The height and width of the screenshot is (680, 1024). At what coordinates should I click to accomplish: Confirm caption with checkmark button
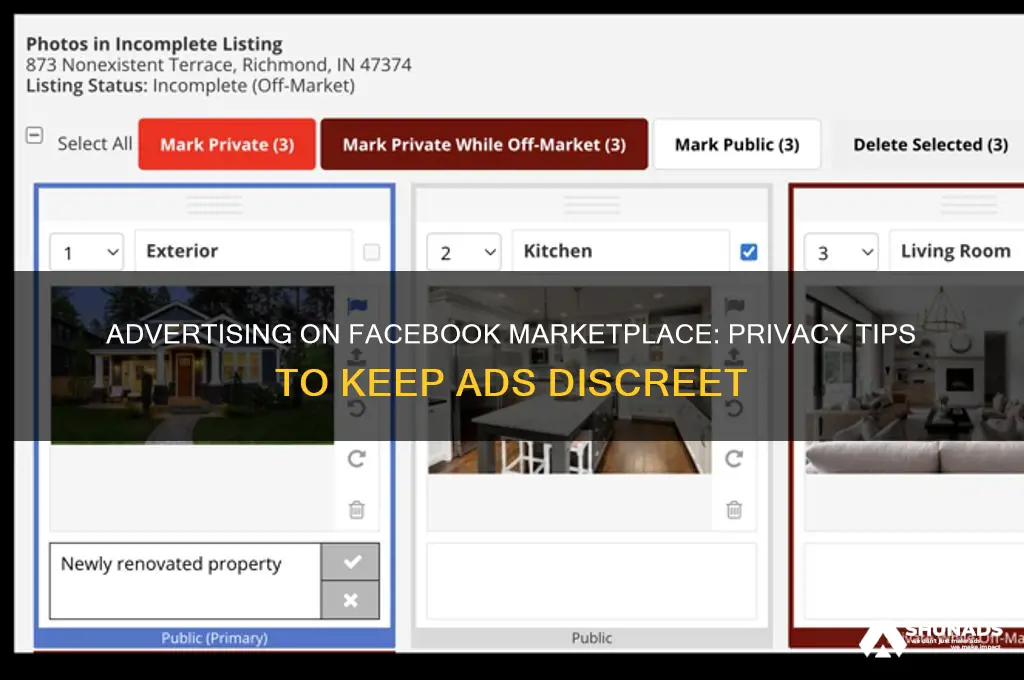[351, 562]
